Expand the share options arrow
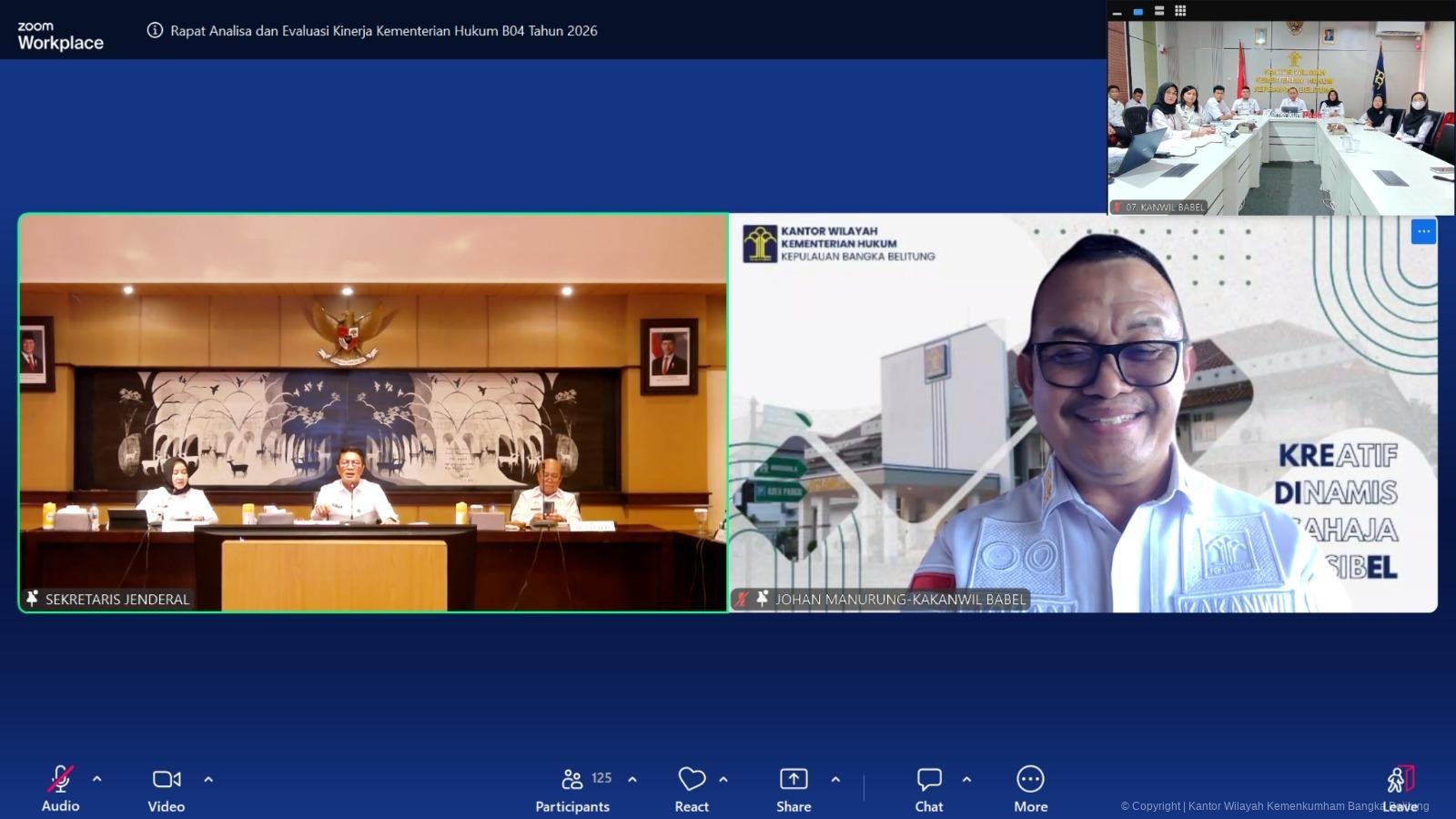This screenshot has height=819, width=1456. pyautogui.click(x=835, y=779)
